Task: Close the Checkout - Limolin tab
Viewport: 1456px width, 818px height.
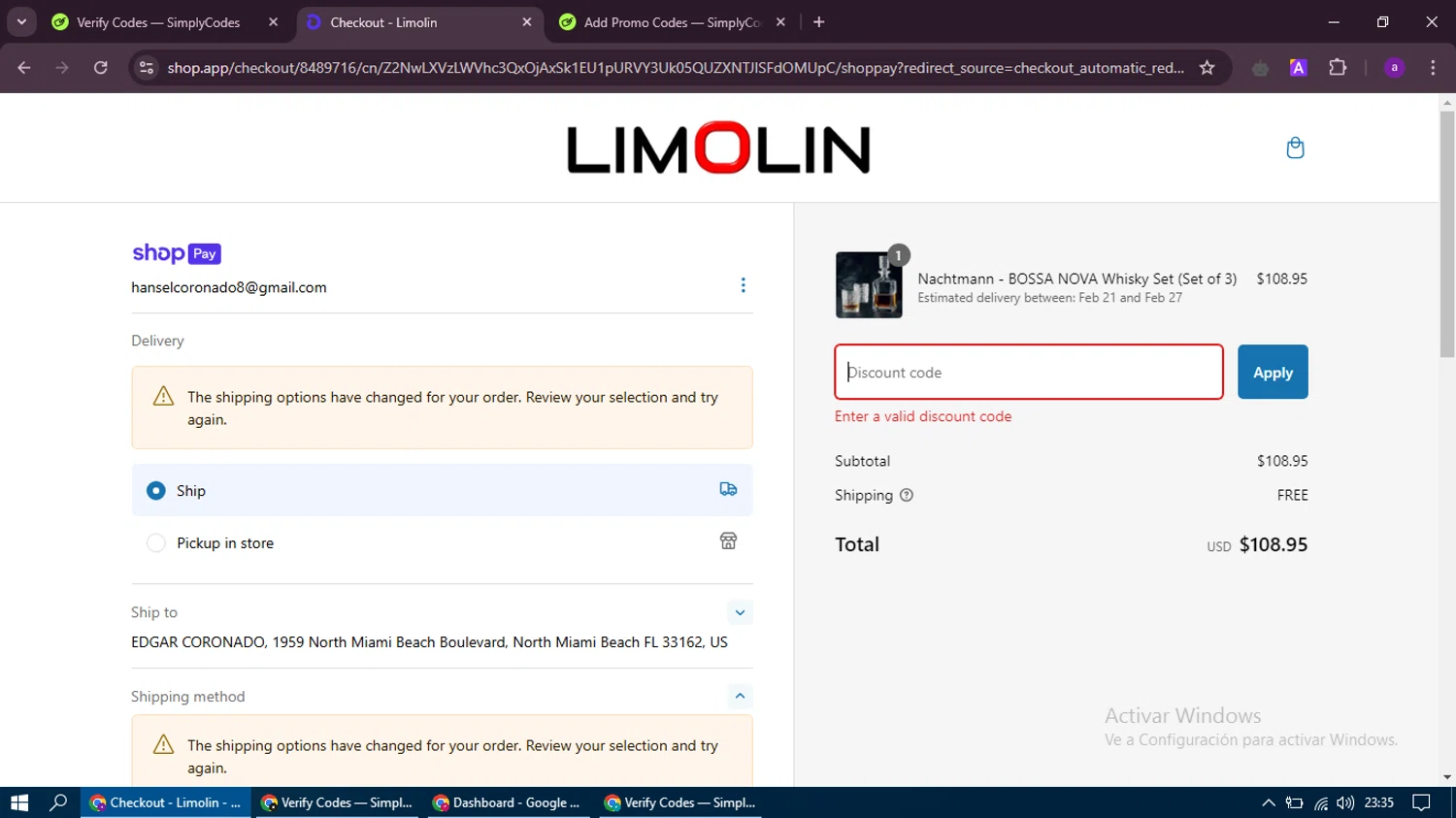Action: pos(527,22)
